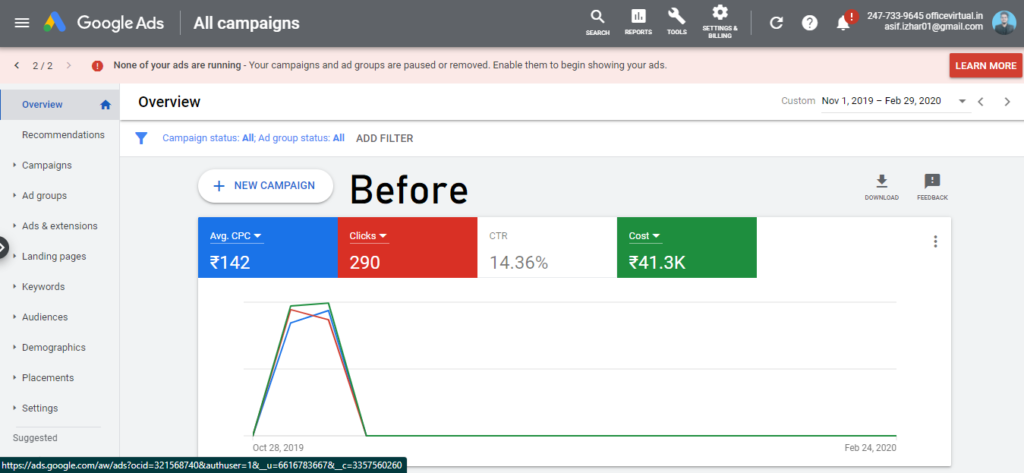Select the red Clicks 290 card

coord(408,248)
